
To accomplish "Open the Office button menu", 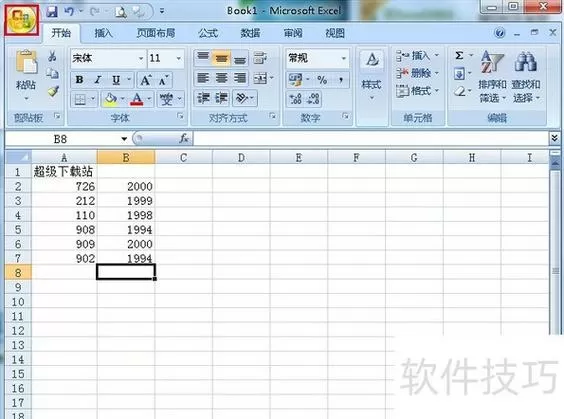I will (22, 20).
